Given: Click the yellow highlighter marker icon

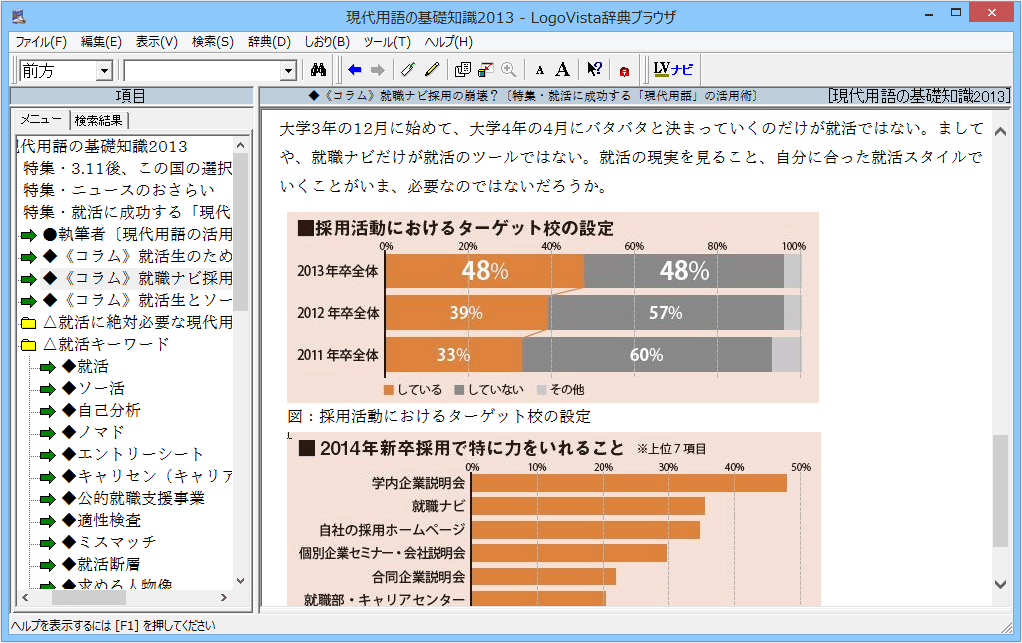Looking at the screenshot, I should click(x=432, y=70).
